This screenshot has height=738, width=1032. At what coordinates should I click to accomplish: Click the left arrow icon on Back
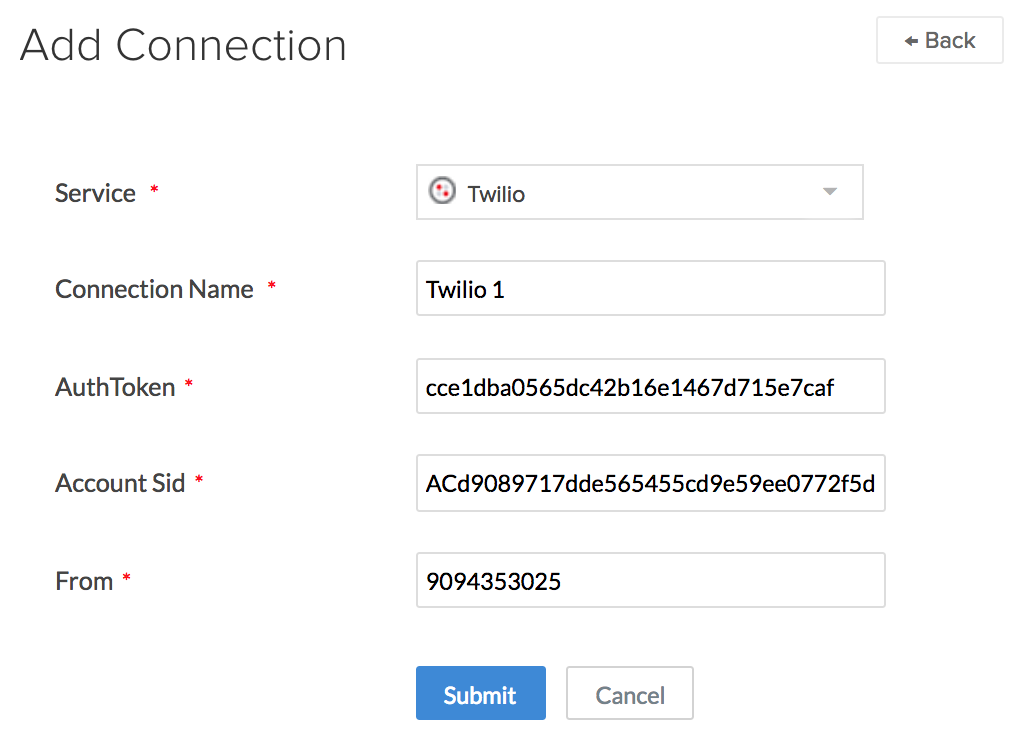(911, 41)
